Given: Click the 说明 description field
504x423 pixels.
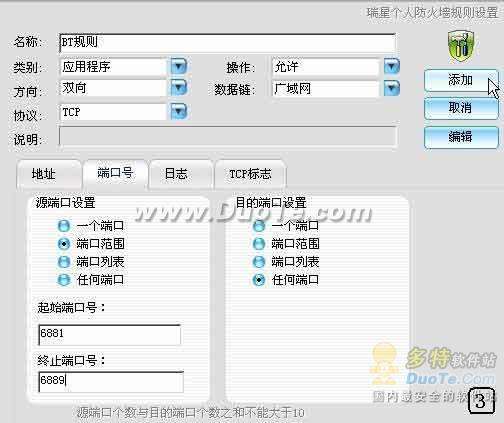Looking at the screenshot, I should (228, 136).
